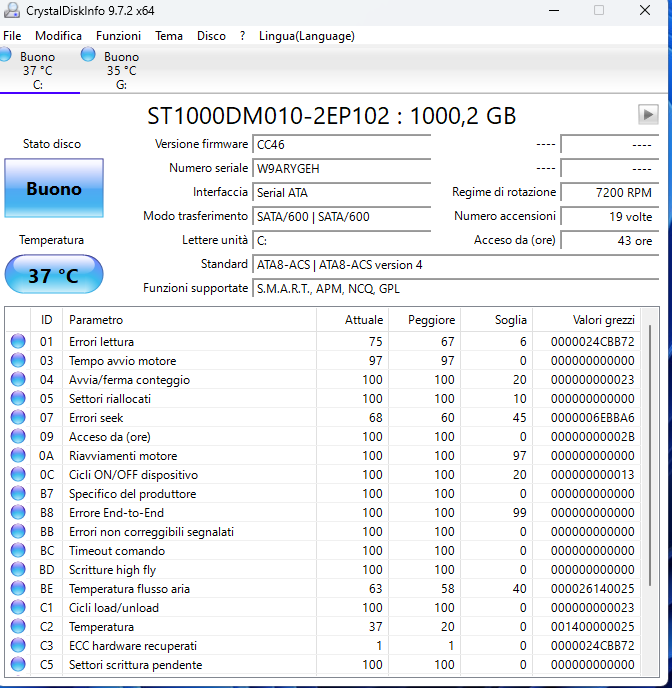
Task: Click the ID column header
Action: (46, 320)
